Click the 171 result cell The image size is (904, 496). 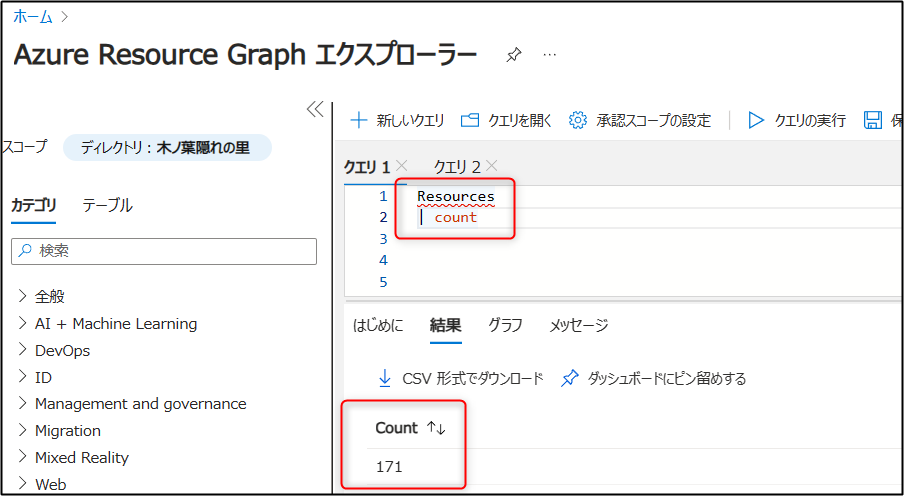[389, 467]
